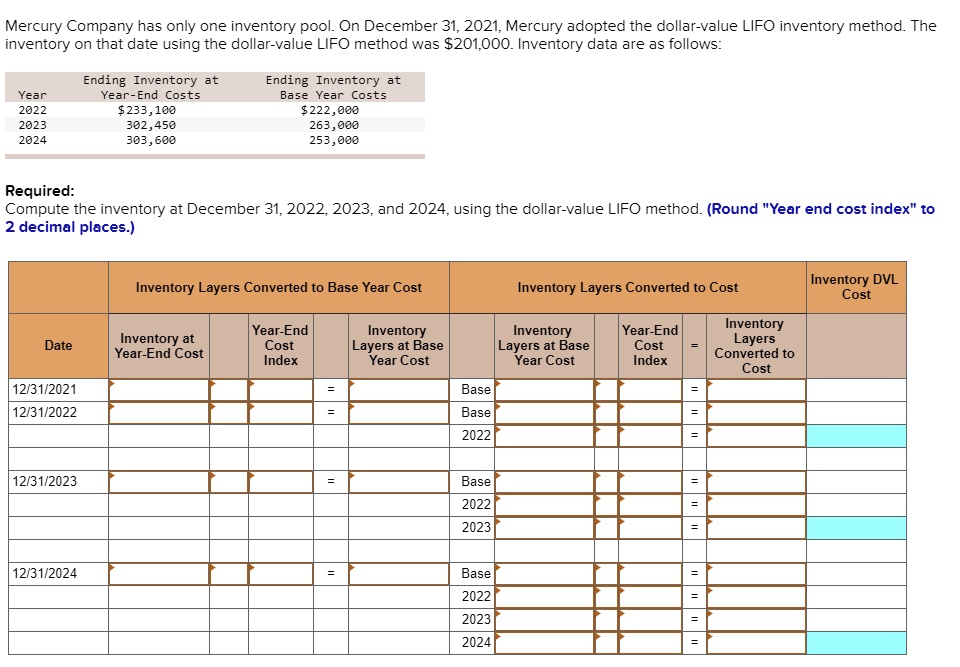Screen dimensions: 960x667
Task: Click the Inventory at Year-End Cost cell for 12/31/2021
Action: [x=157, y=389]
